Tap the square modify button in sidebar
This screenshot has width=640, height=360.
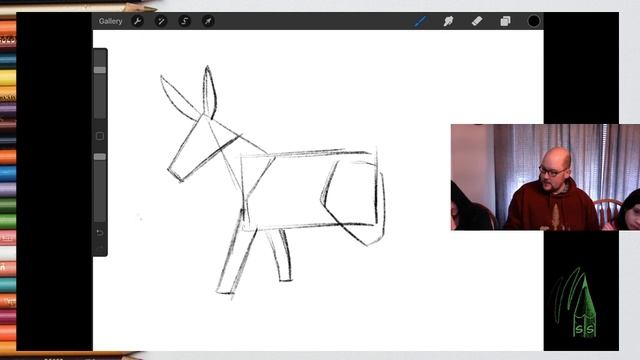100,136
